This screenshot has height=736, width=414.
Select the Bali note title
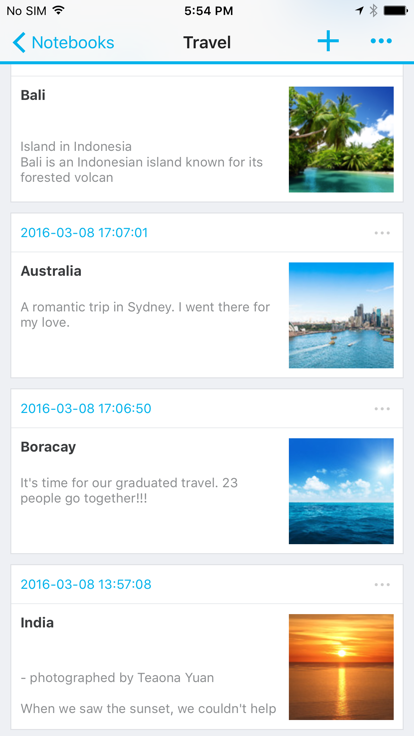pos(33,95)
